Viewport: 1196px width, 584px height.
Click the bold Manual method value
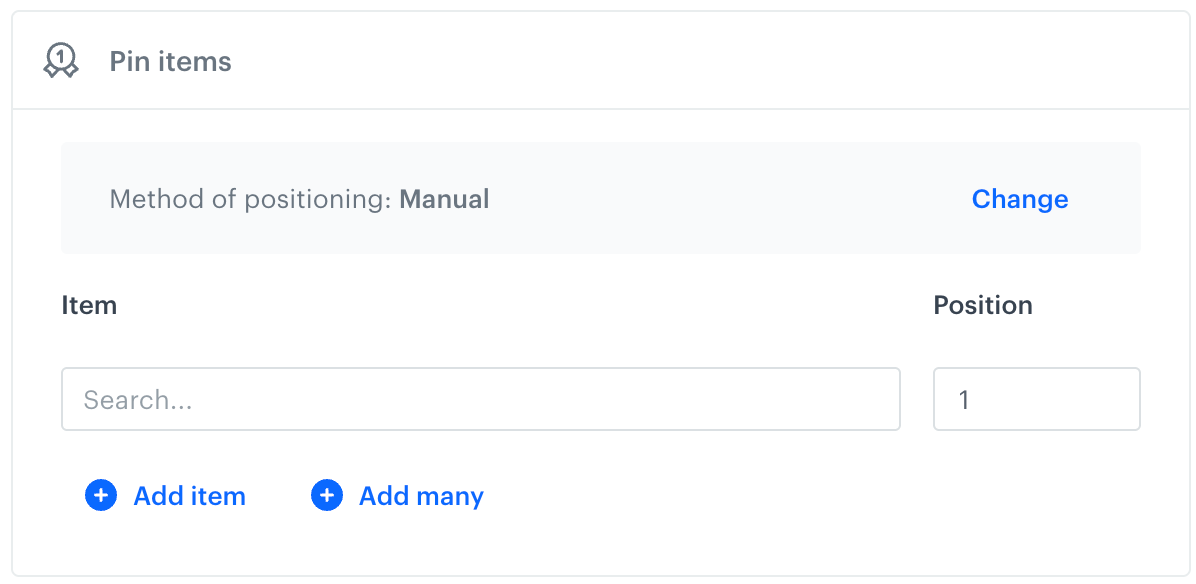coord(444,199)
